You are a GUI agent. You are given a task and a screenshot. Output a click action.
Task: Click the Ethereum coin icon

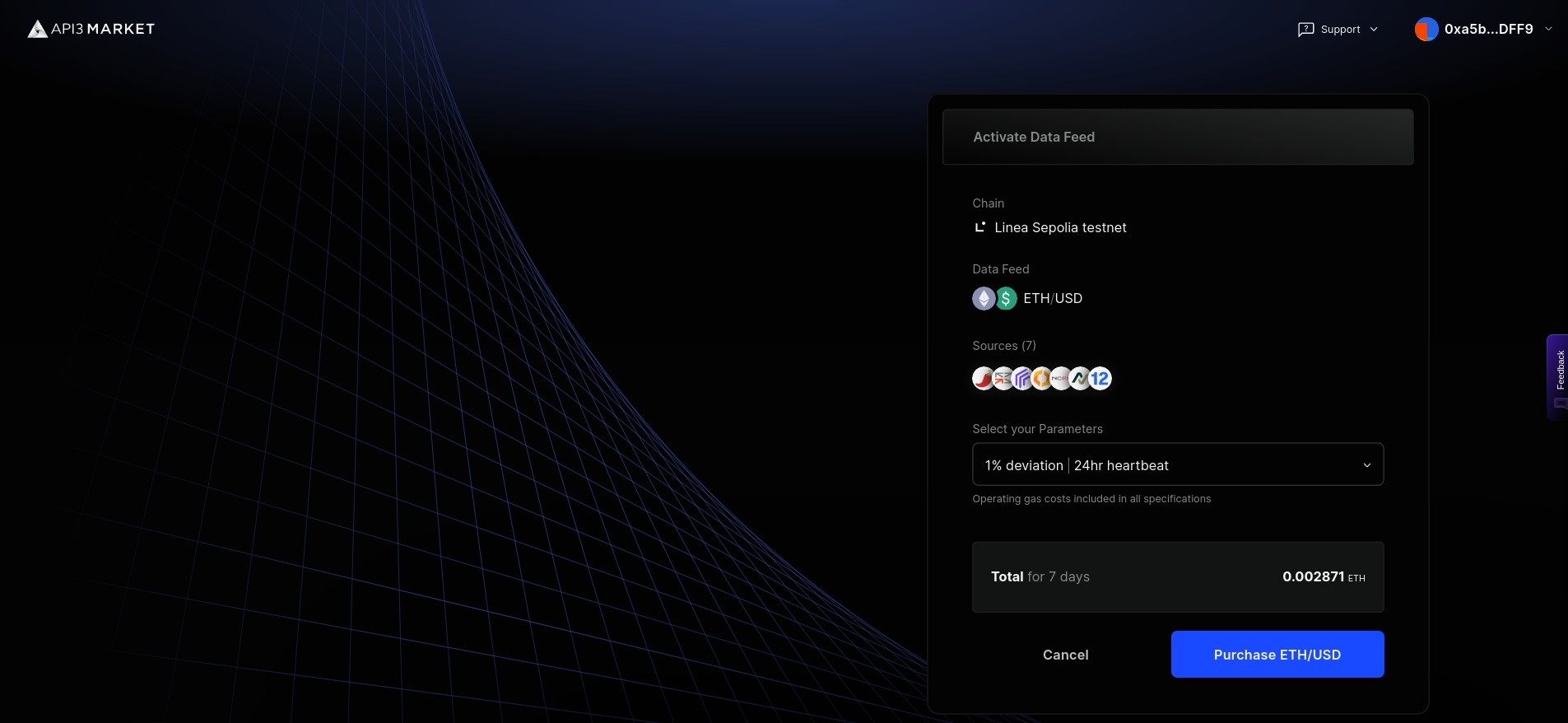pyautogui.click(x=984, y=298)
